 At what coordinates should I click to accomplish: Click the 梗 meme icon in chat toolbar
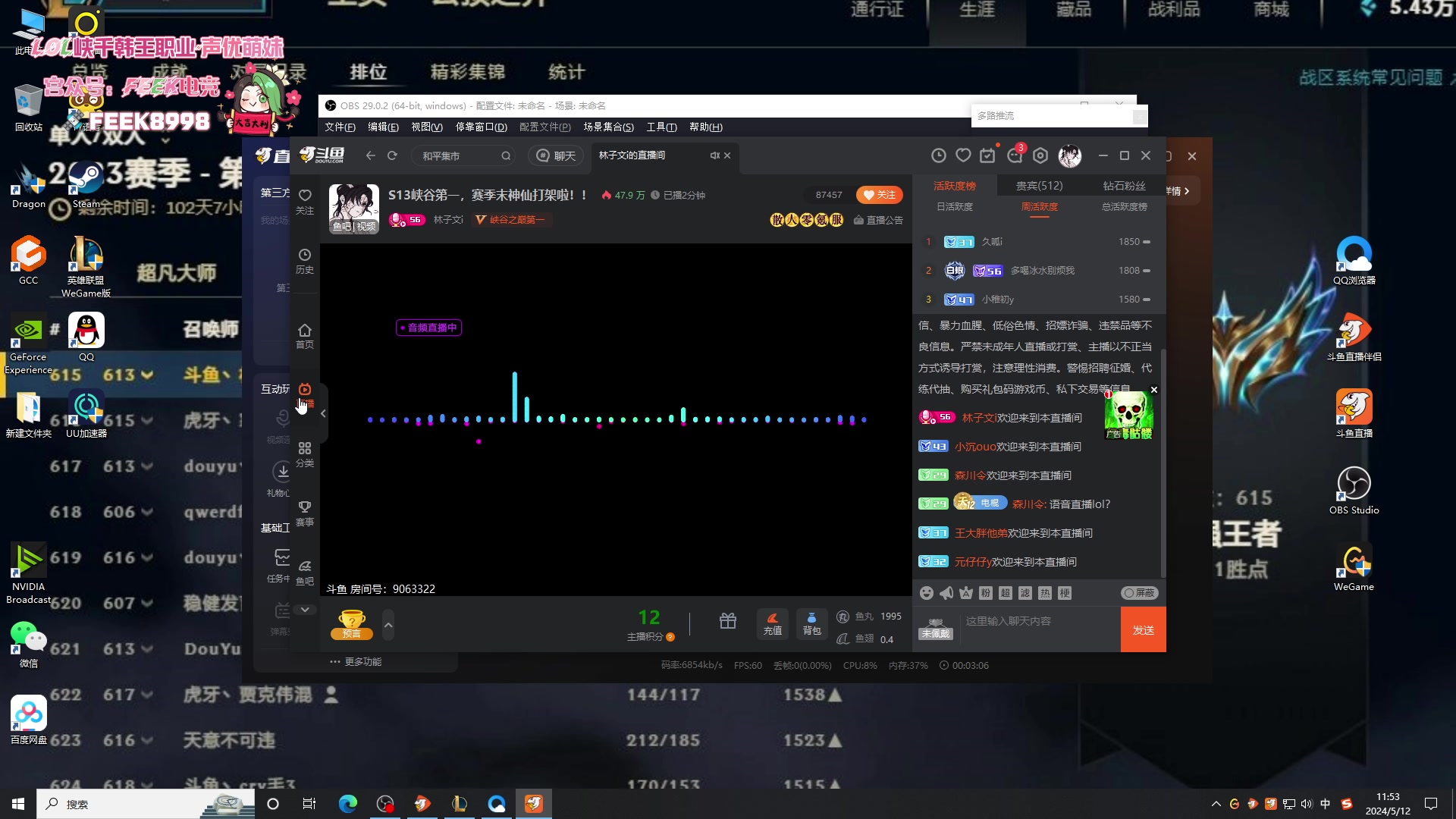click(x=1065, y=593)
